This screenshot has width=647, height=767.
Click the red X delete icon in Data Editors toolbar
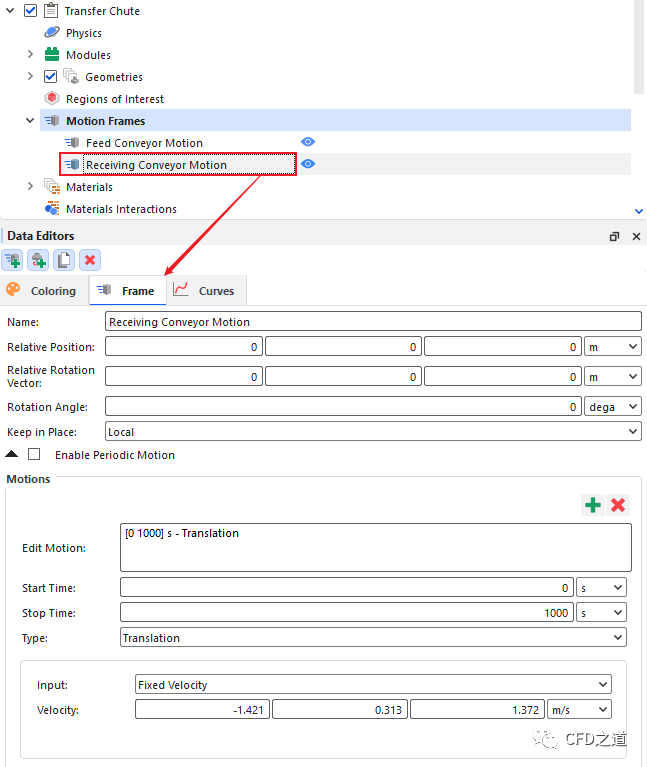[90, 260]
